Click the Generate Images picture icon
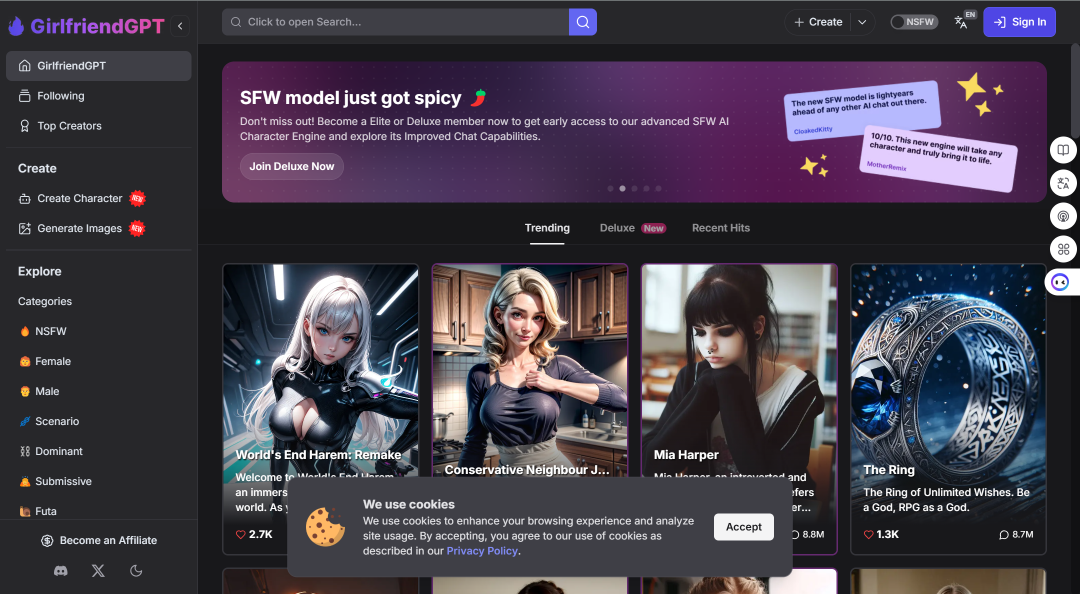 (x=25, y=229)
